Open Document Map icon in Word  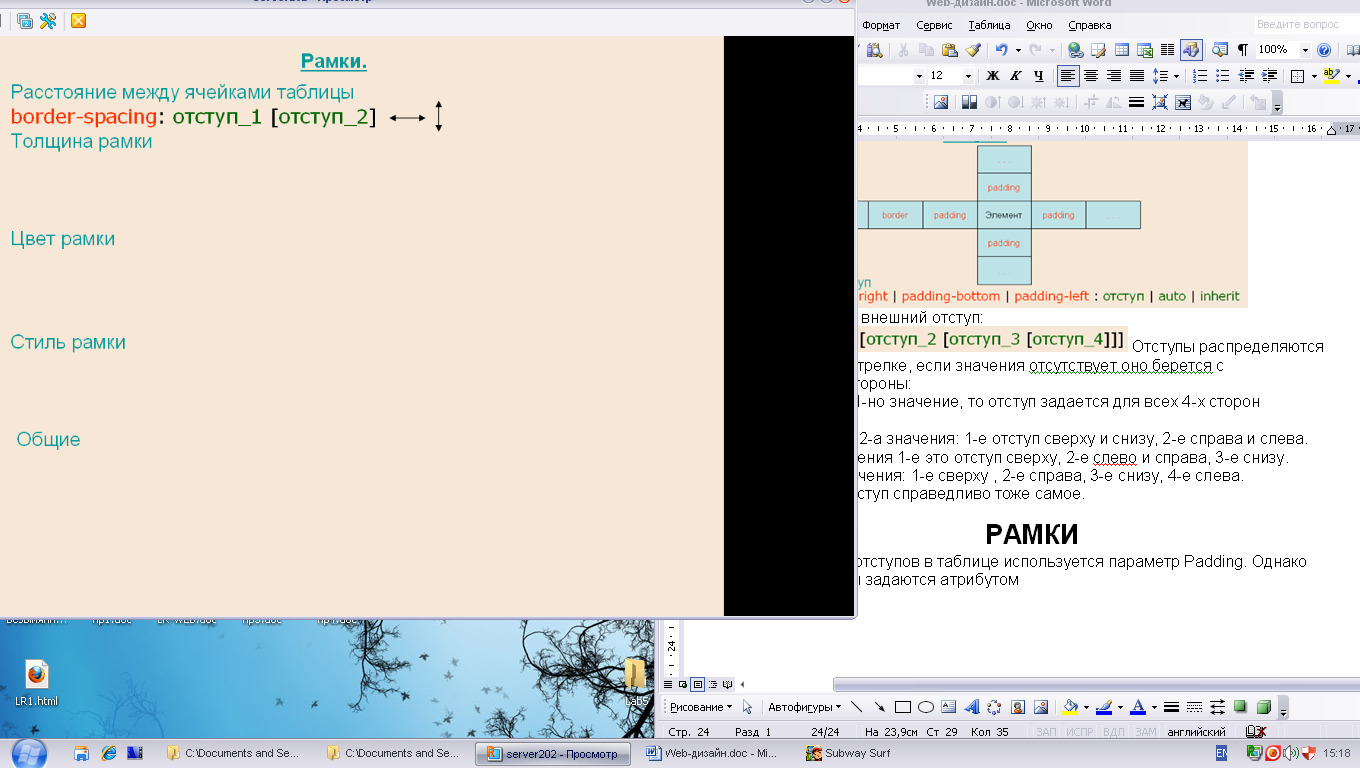pos(1220,50)
